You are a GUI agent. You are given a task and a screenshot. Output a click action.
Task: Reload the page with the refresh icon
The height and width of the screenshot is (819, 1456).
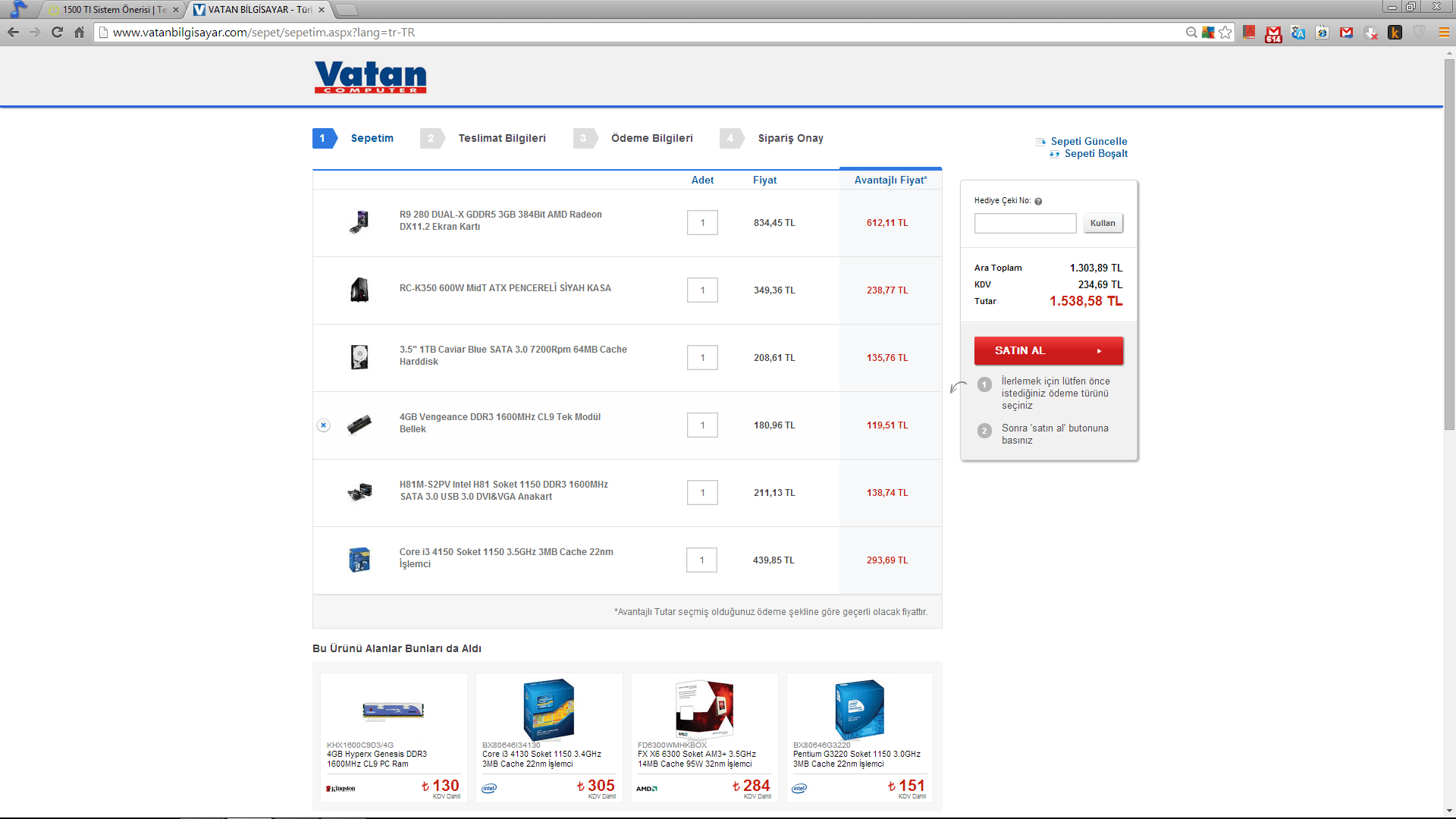pos(57,33)
